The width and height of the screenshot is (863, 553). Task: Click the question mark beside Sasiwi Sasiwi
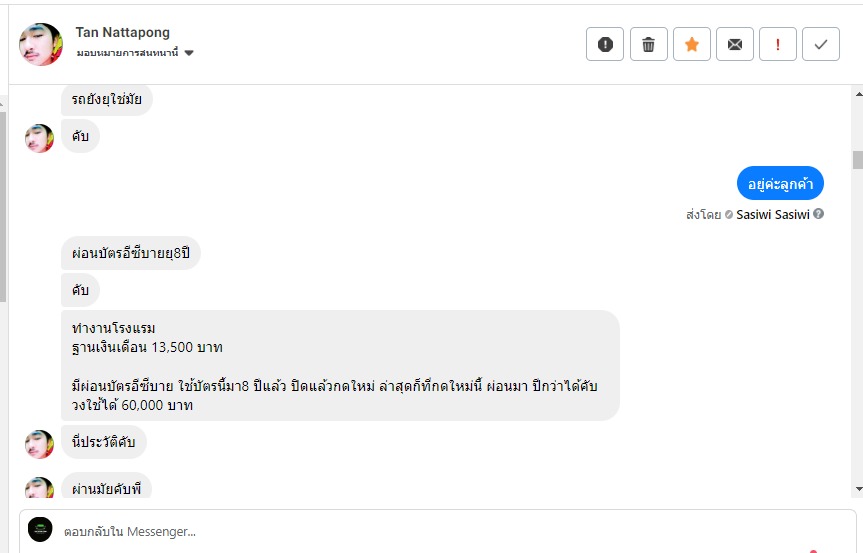click(819, 214)
